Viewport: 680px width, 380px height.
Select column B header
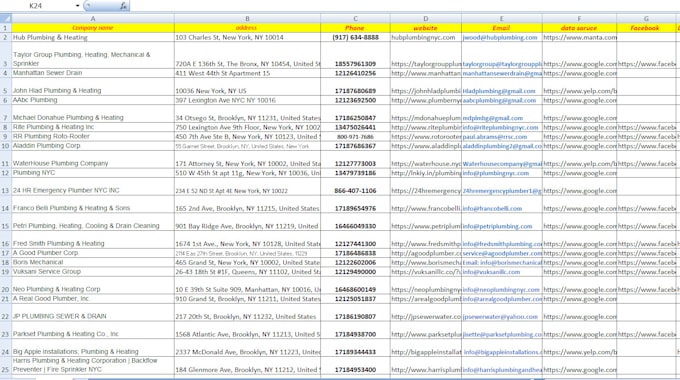tap(247, 19)
